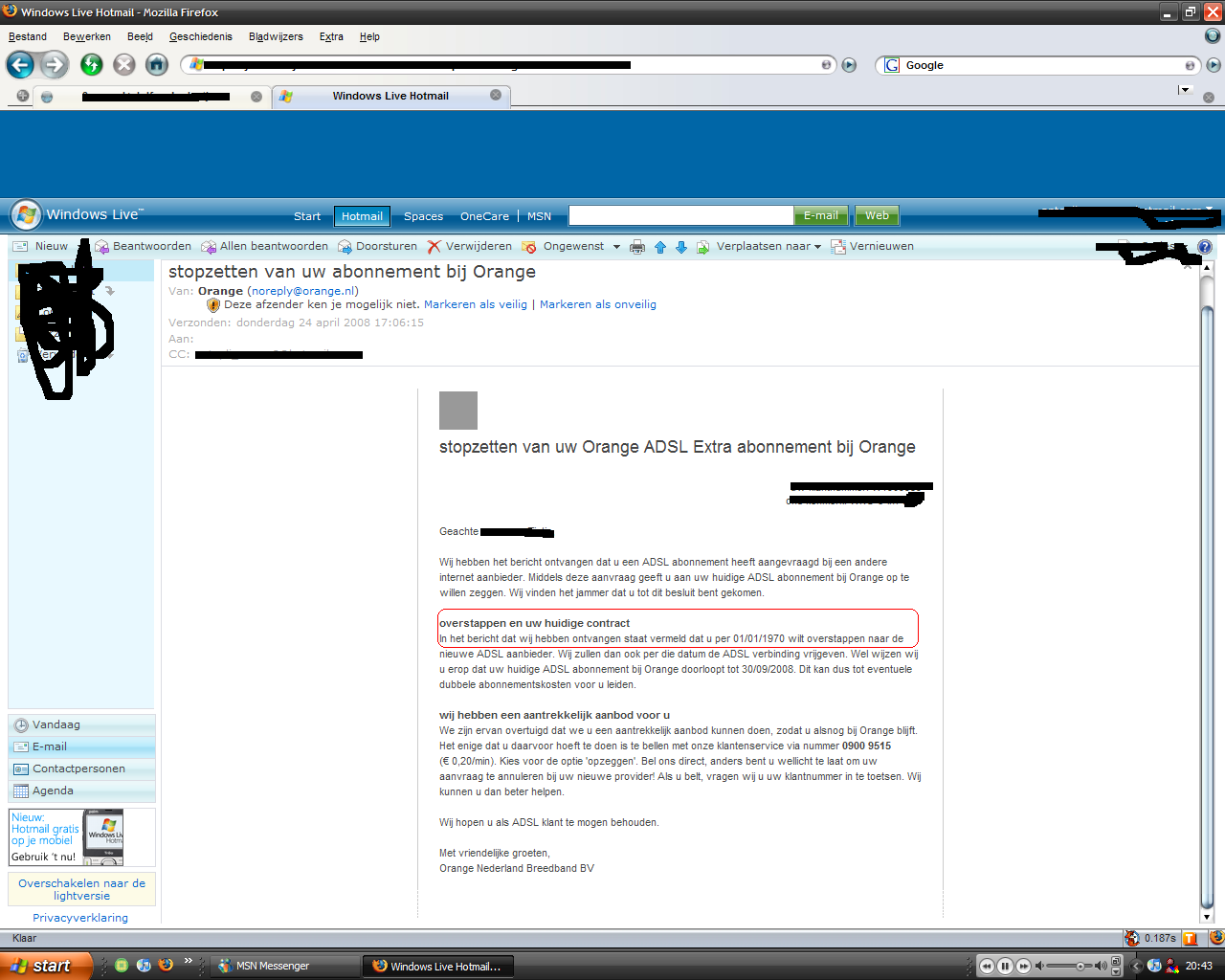Delete the email with Verwijderen
Image resolution: width=1225 pixels, height=980 pixels.
point(469,246)
